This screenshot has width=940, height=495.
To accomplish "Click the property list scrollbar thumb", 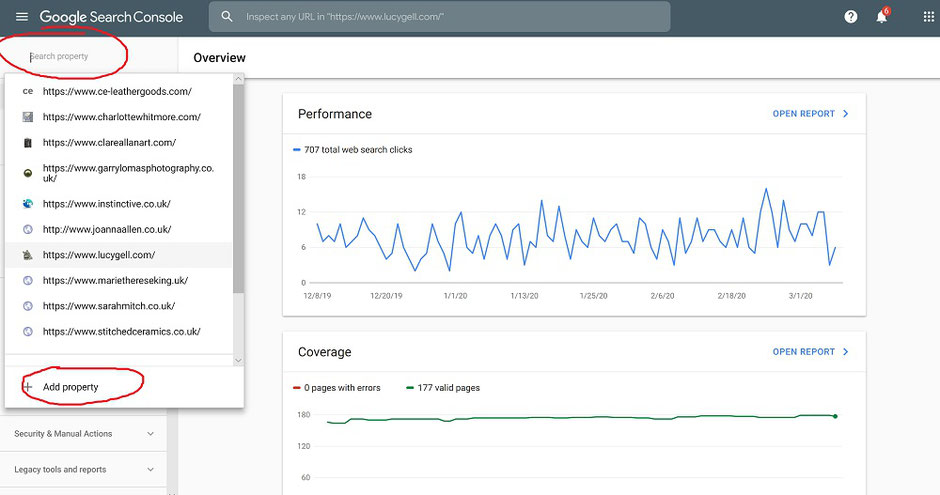I will pyautogui.click(x=238, y=189).
